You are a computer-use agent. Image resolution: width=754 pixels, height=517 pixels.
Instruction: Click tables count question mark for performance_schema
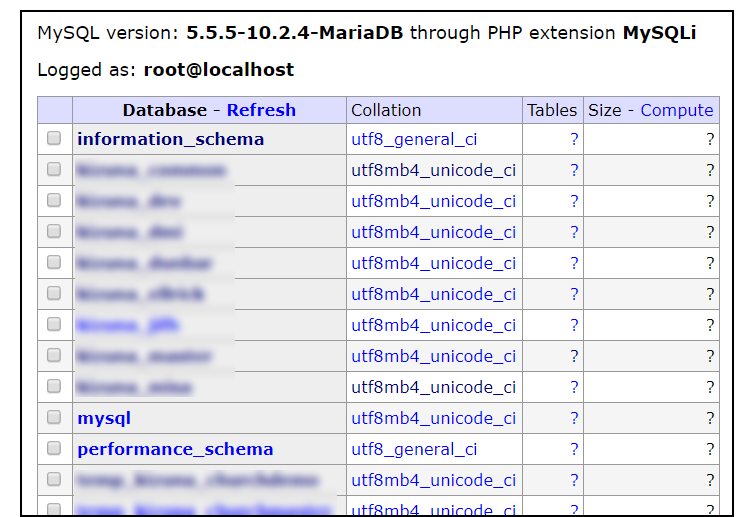tap(574, 449)
